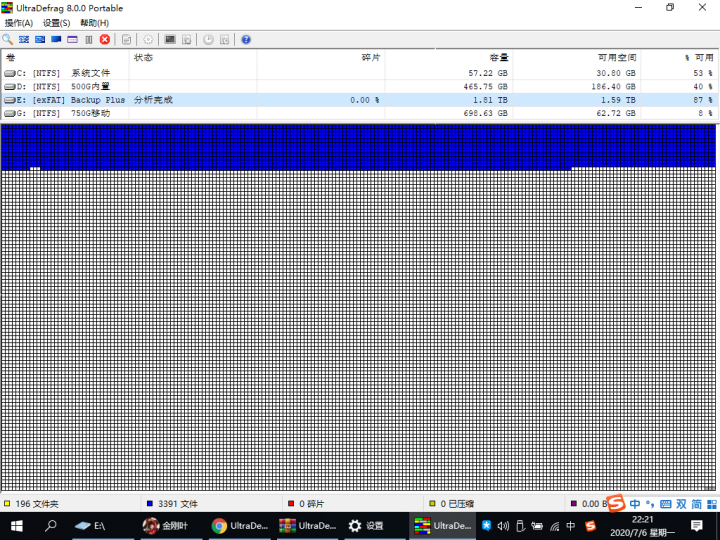Open the 设置(S) menu

56,23
